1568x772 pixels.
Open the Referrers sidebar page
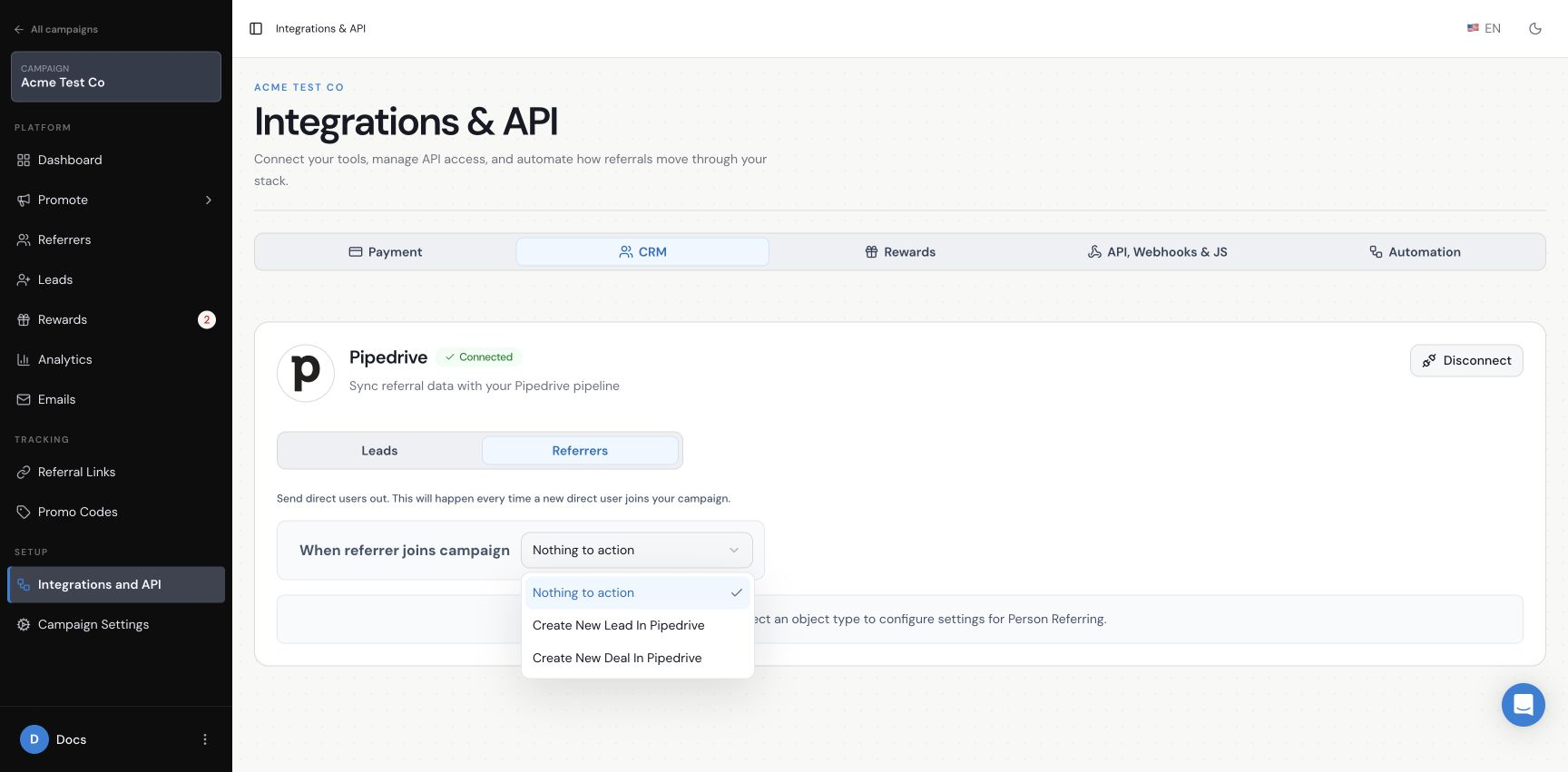(x=116, y=239)
